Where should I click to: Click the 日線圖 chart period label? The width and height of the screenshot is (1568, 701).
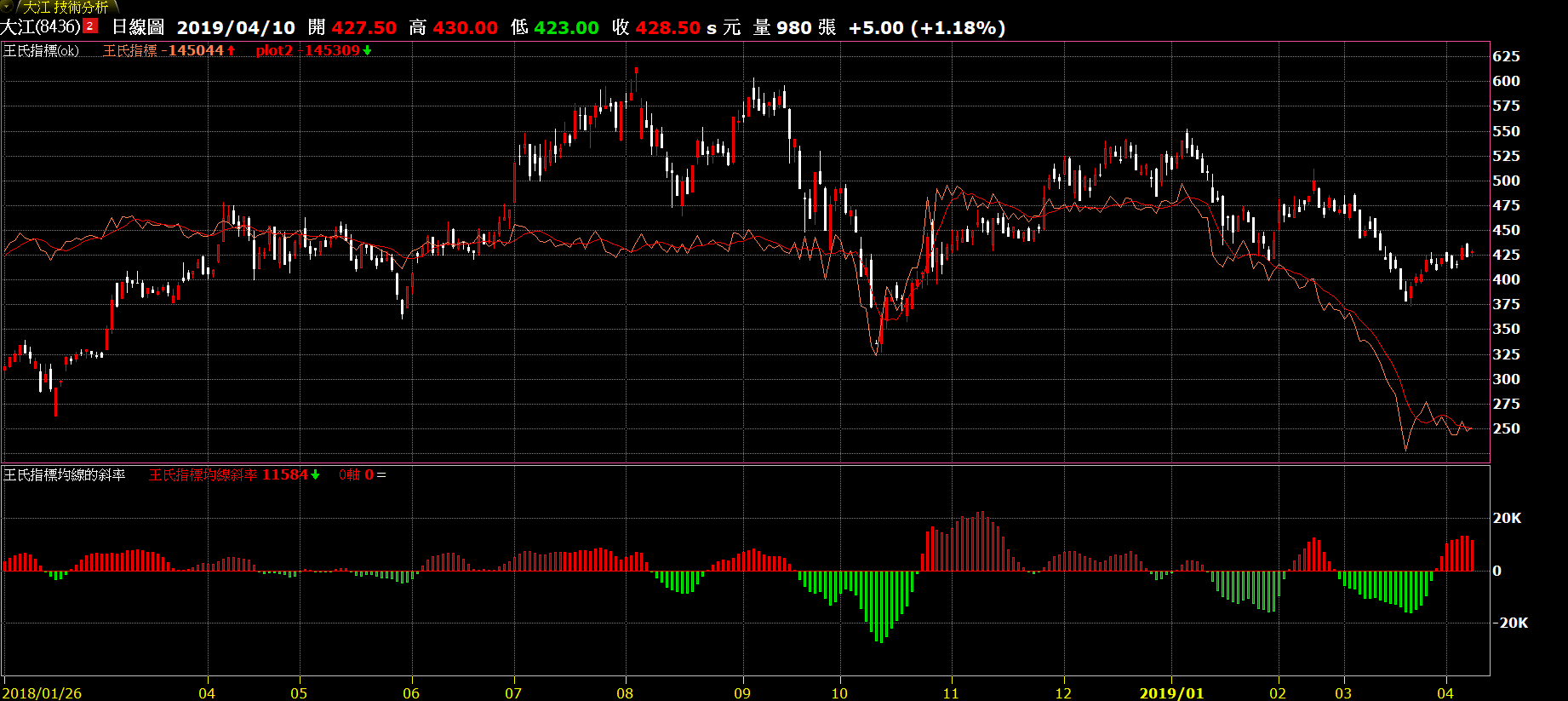[x=138, y=27]
